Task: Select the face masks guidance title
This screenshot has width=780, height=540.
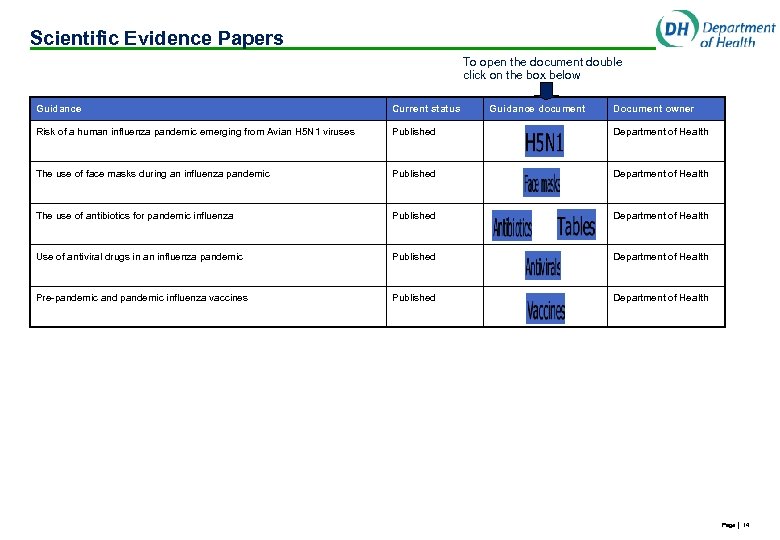Action: 153,174
